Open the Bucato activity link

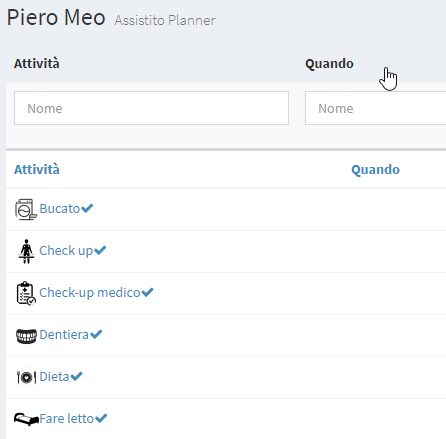pyautogui.click(x=60, y=209)
